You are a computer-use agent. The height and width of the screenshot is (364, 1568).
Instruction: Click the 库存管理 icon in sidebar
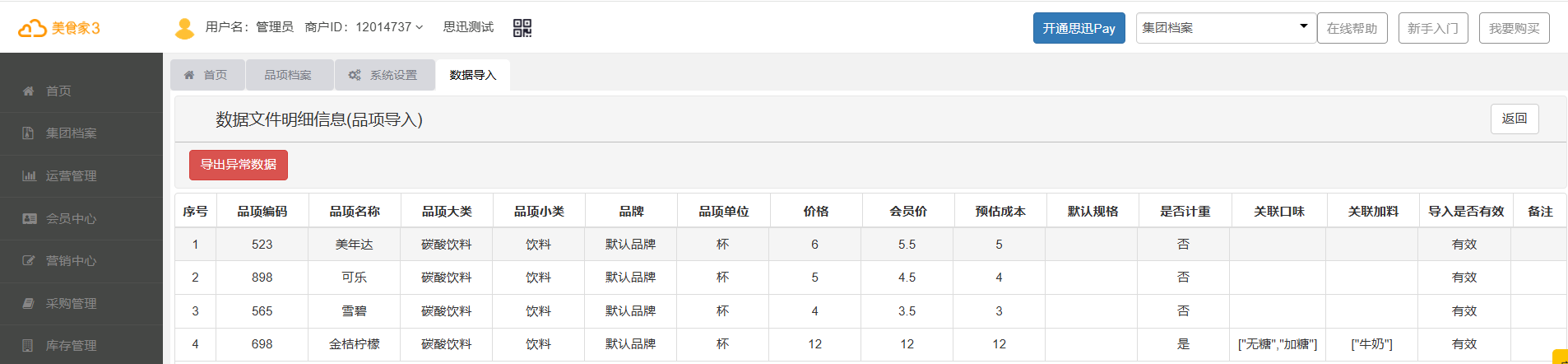29,346
